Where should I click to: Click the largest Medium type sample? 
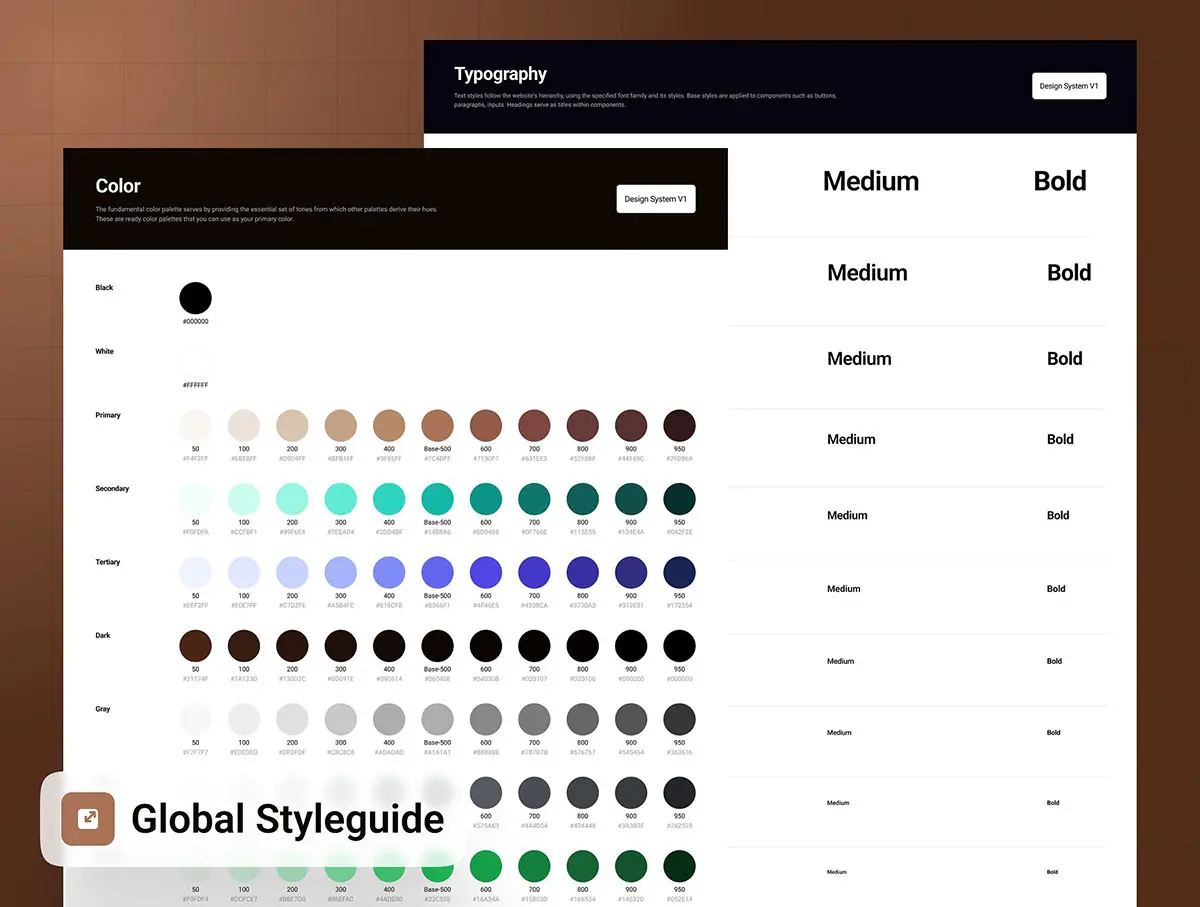[x=870, y=181]
